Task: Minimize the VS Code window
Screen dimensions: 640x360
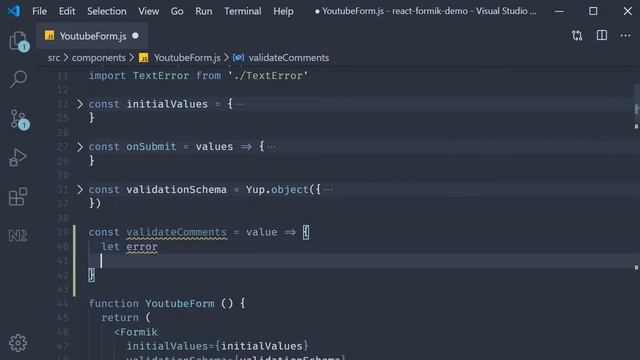Action: point(559,11)
